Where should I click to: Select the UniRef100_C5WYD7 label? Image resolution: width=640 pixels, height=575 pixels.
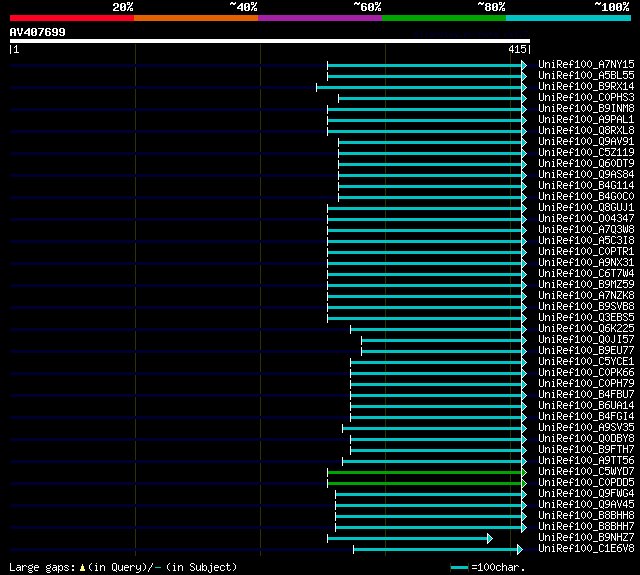586,472
